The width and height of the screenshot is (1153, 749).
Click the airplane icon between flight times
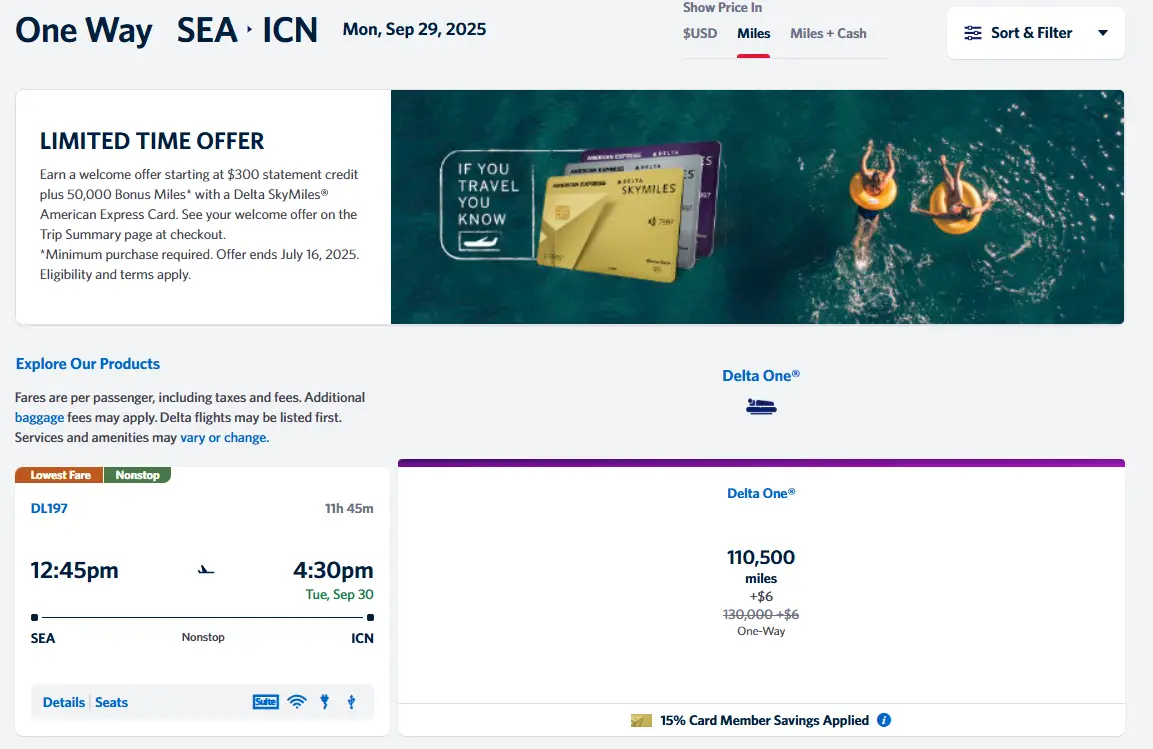click(x=206, y=570)
